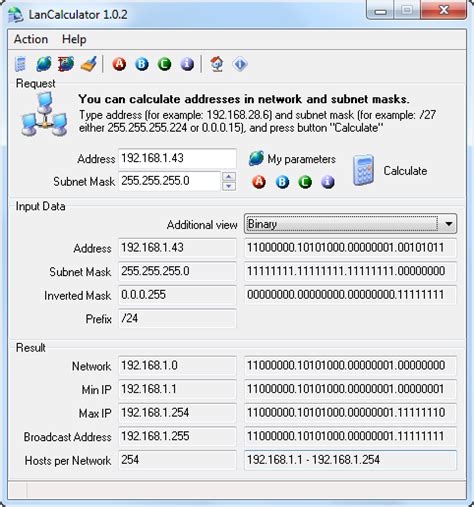Click the Subnet Mask input field in Request
The width and height of the screenshot is (474, 507).
click(170, 181)
